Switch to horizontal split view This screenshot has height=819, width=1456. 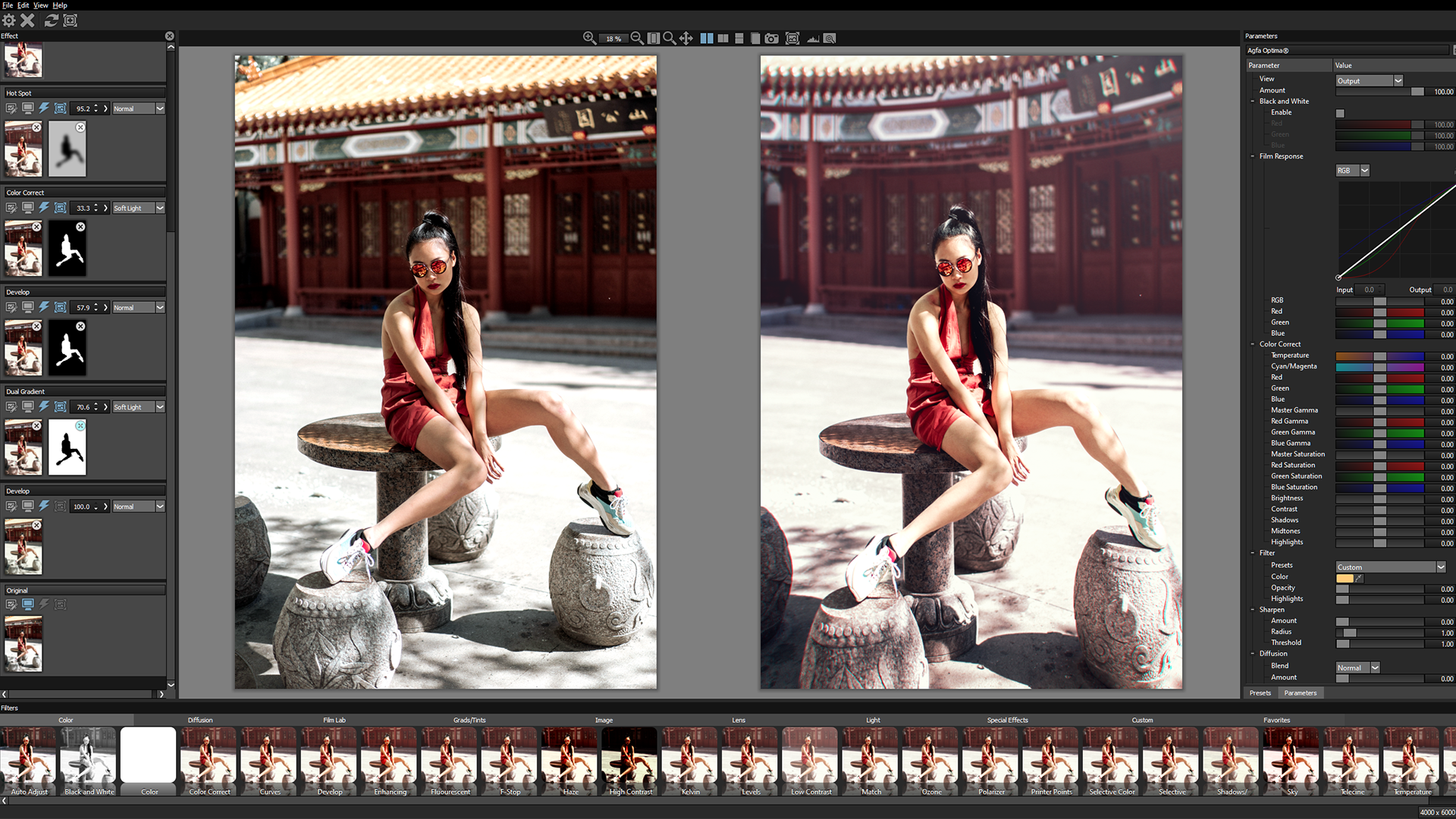(x=739, y=38)
